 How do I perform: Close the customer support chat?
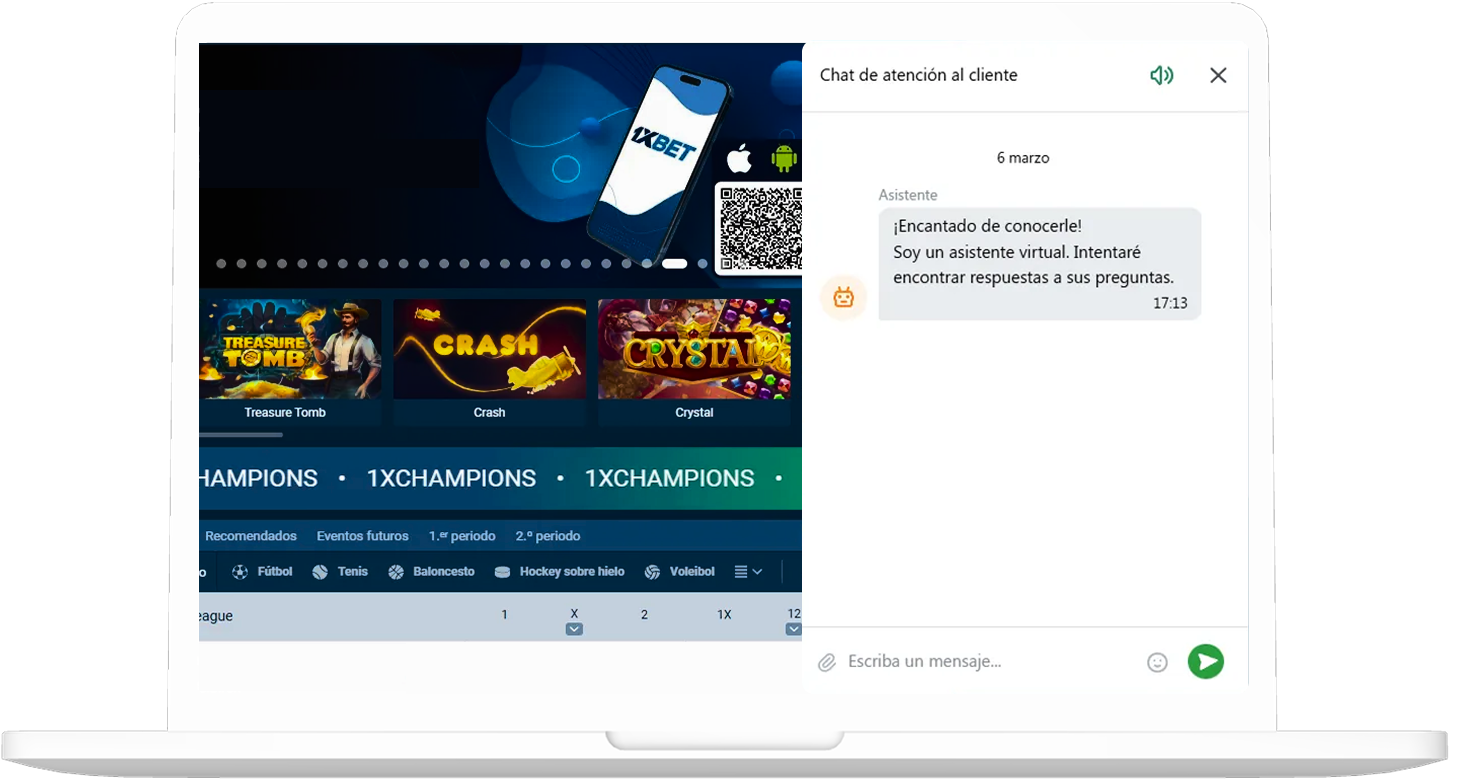pyautogui.click(x=1218, y=75)
